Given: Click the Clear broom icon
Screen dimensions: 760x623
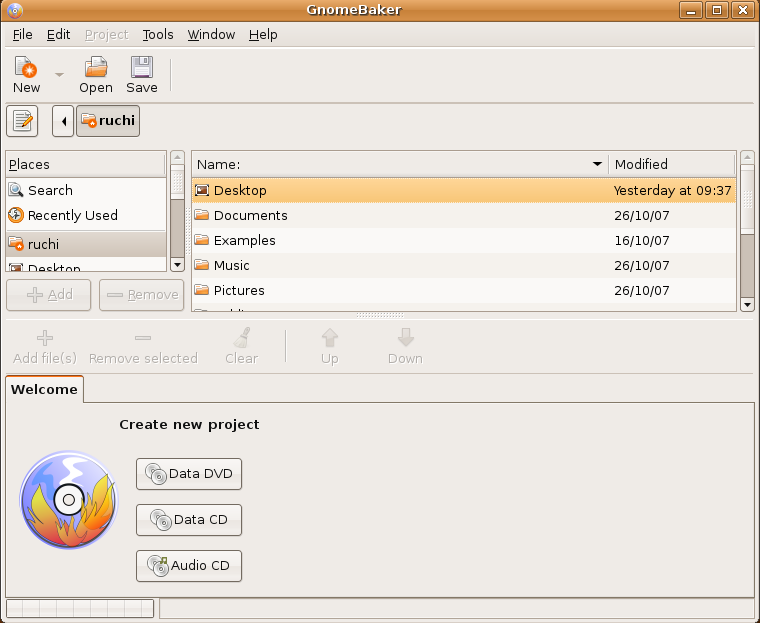Looking at the screenshot, I should [241, 338].
